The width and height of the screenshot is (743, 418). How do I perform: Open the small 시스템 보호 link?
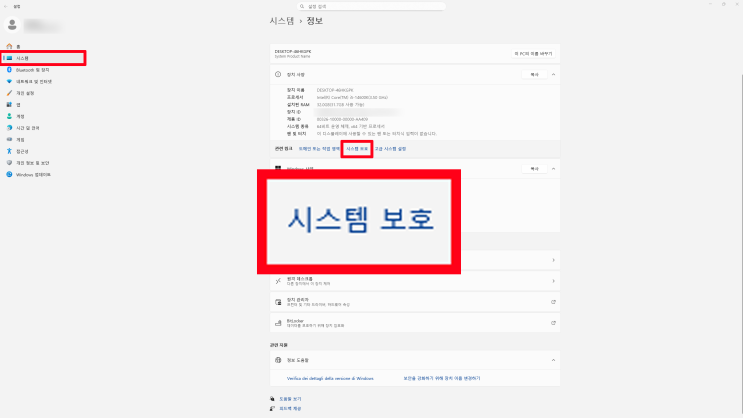[357, 149]
